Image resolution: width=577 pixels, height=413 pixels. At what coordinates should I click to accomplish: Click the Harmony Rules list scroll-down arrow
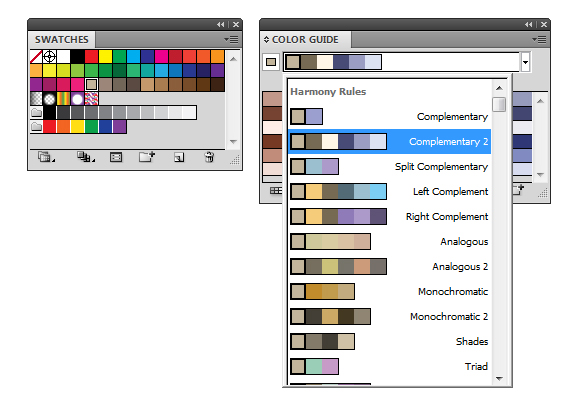click(x=499, y=378)
